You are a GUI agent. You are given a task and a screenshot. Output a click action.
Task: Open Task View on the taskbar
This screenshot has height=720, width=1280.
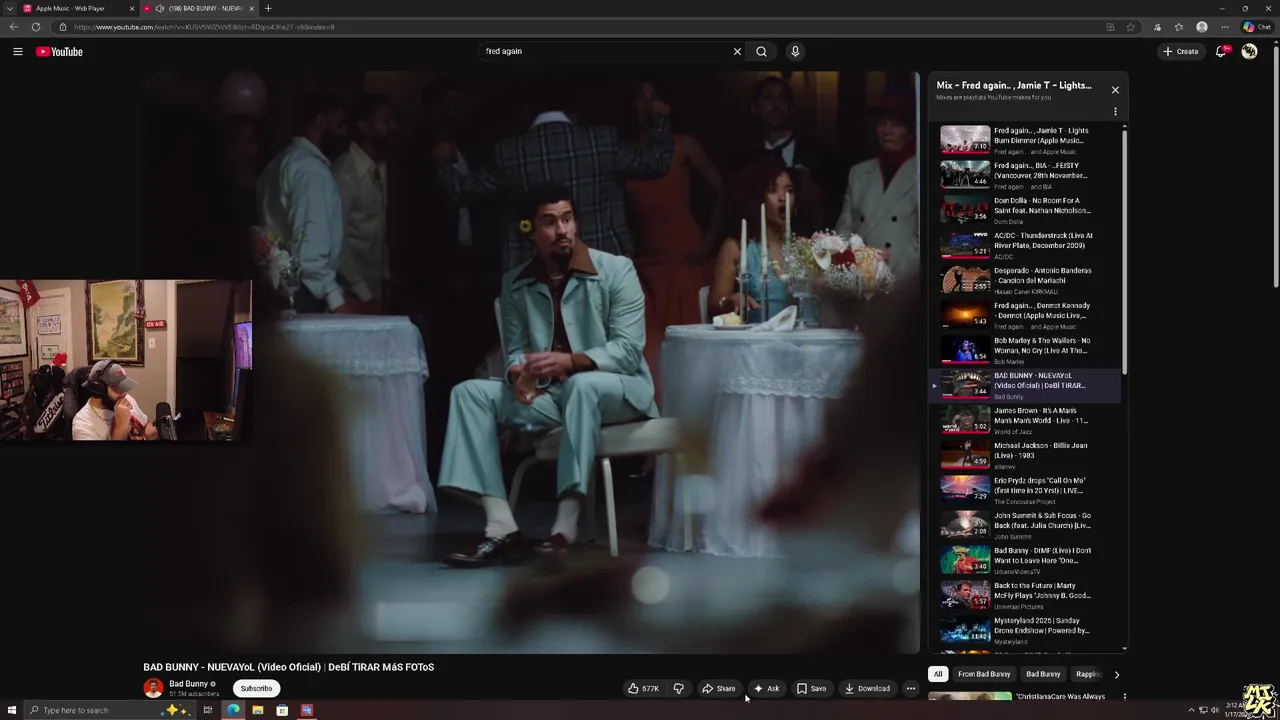click(x=208, y=710)
